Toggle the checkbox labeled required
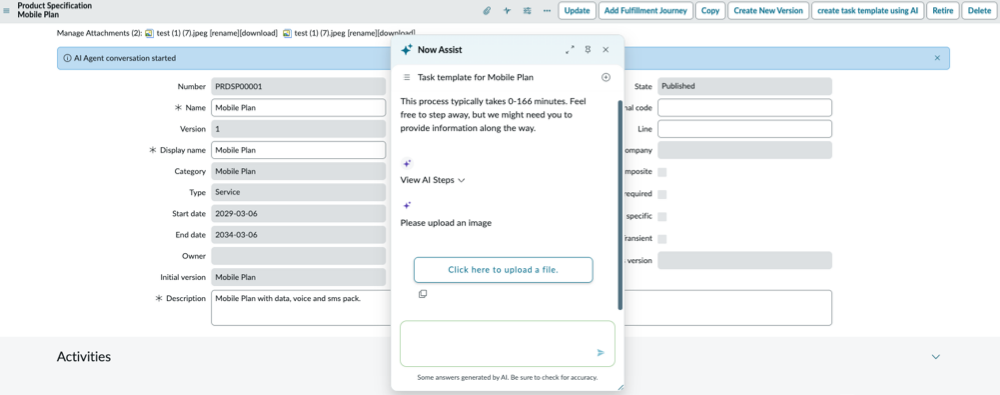 [662, 194]
